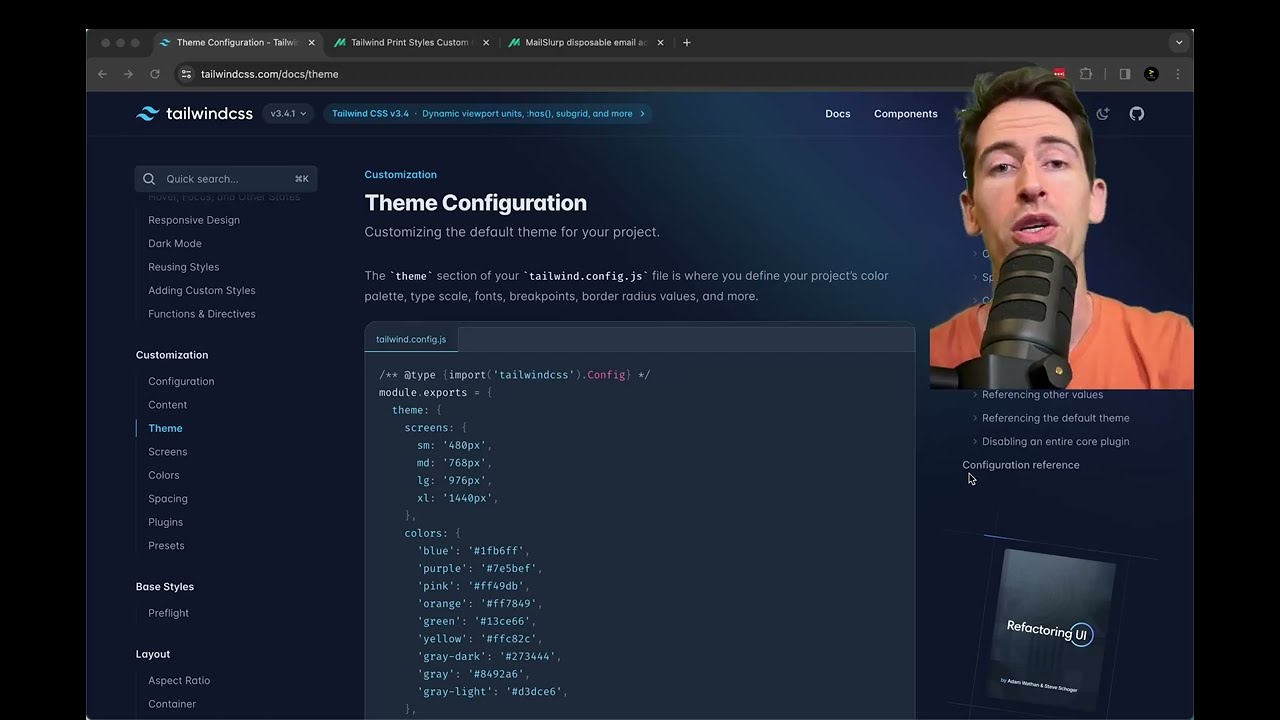Image resolution: width=1280 pixels, height=720 pixels.
Task: Switch to the Theme Configuration browser tab
Action: click(237, 43)
